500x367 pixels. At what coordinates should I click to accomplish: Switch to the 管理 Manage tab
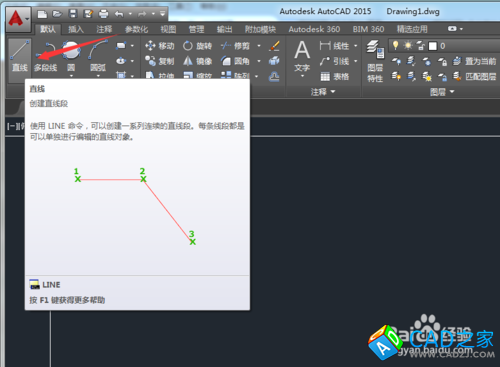click(x=196, y=29)
